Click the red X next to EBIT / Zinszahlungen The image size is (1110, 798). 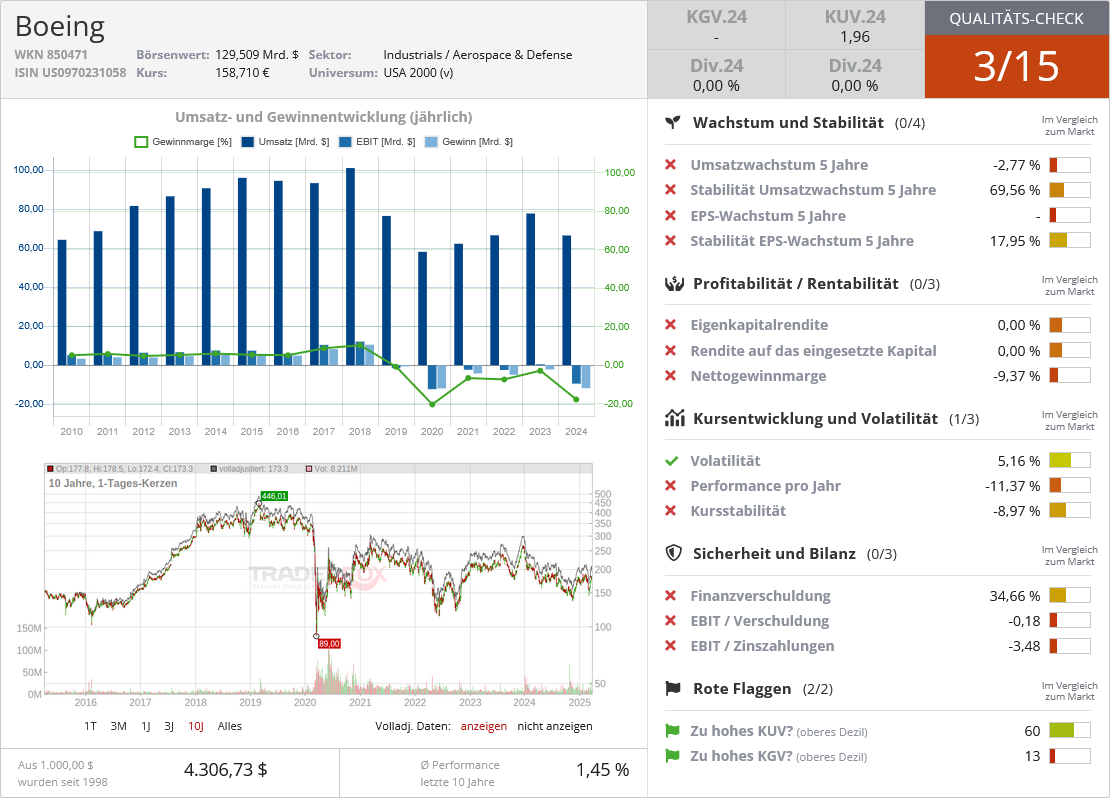[670, 646]
